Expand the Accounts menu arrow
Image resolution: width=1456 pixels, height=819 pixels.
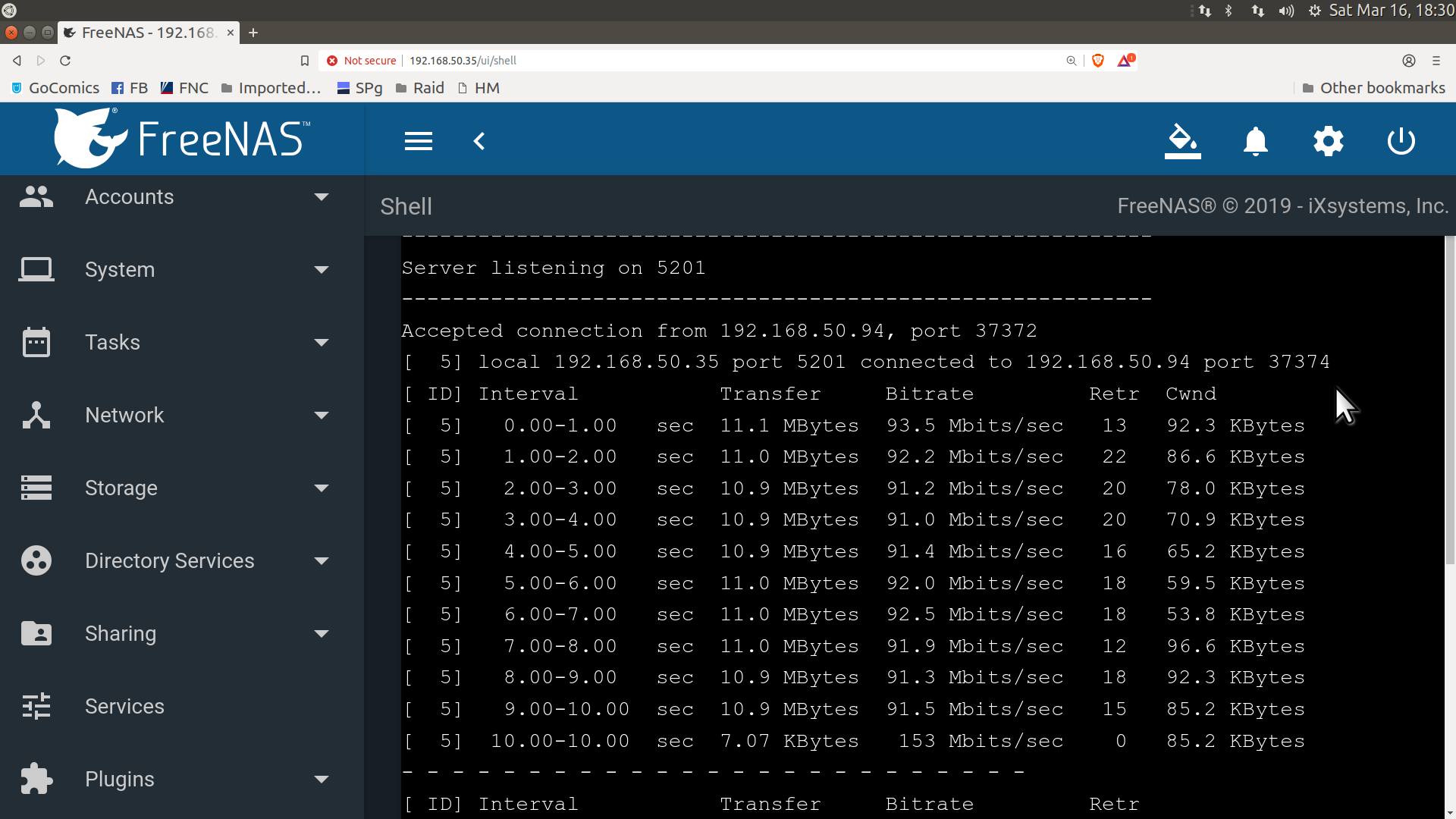[x=322, y=197]
